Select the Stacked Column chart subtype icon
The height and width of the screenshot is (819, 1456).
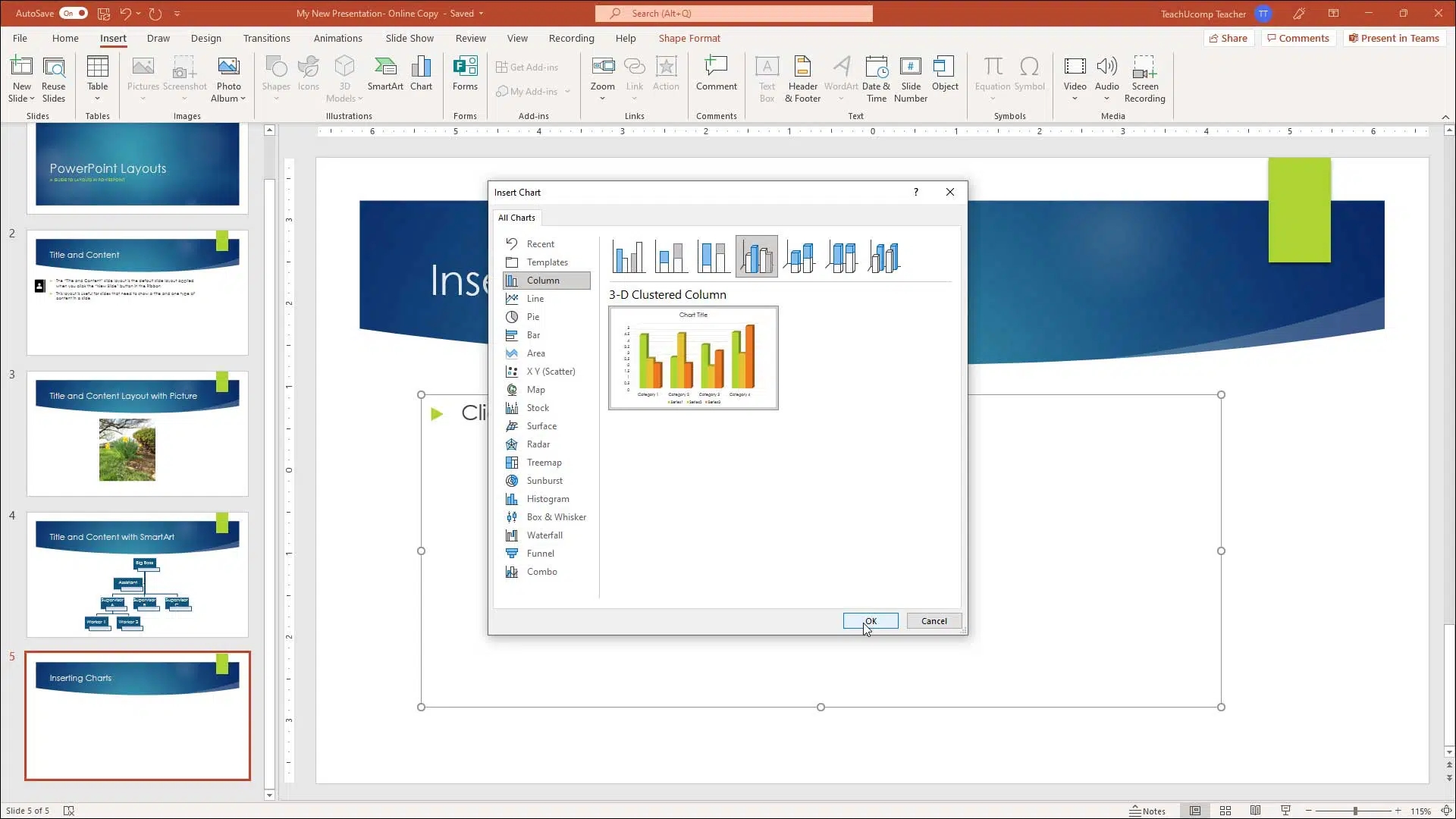(670, 257)
